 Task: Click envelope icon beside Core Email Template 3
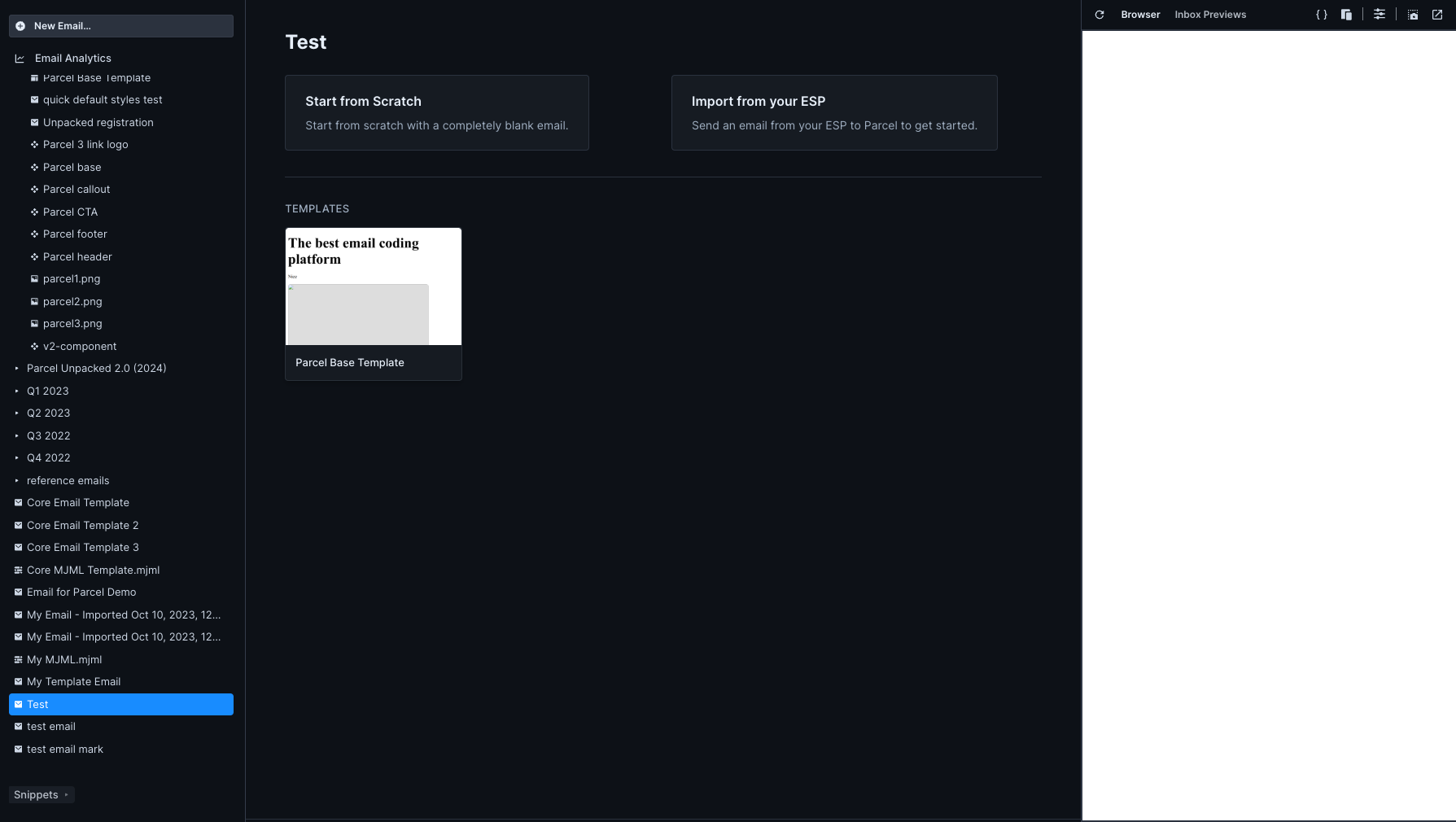[18, 548]
